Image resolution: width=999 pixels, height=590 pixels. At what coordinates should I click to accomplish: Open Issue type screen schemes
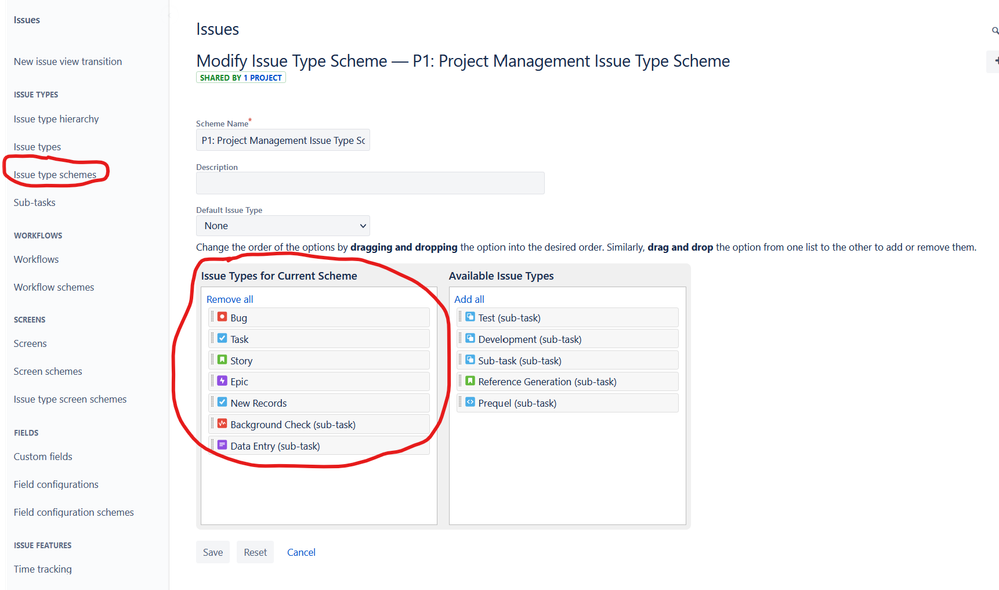tap(70, 399)
